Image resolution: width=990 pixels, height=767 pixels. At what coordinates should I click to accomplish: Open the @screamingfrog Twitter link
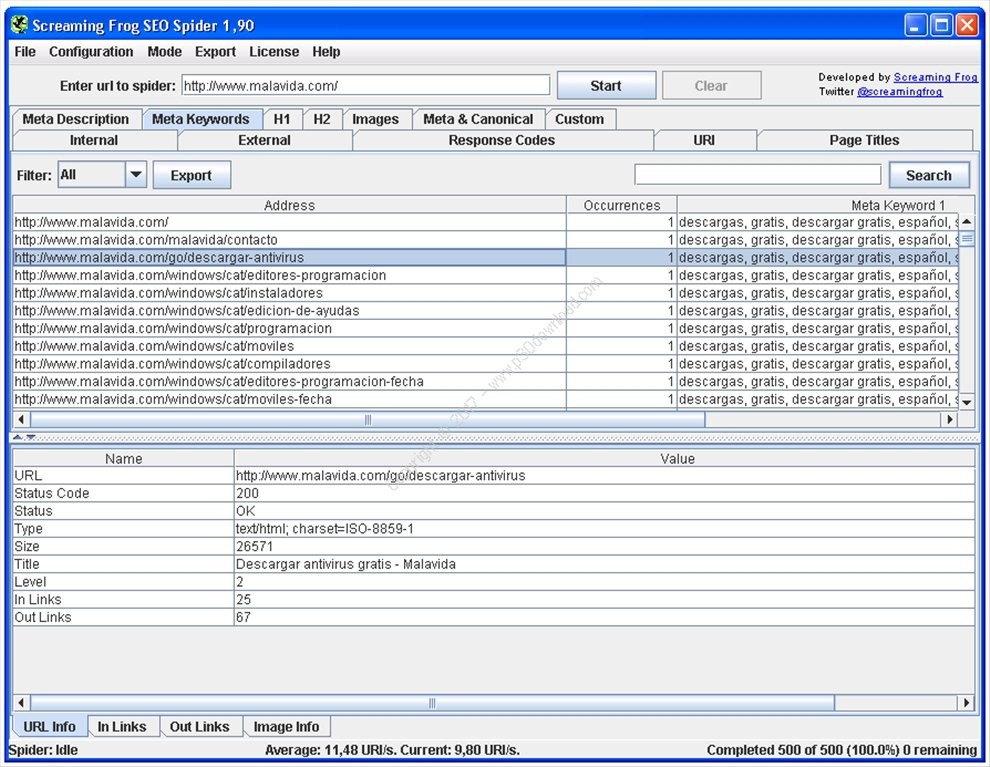click(900, 92)
